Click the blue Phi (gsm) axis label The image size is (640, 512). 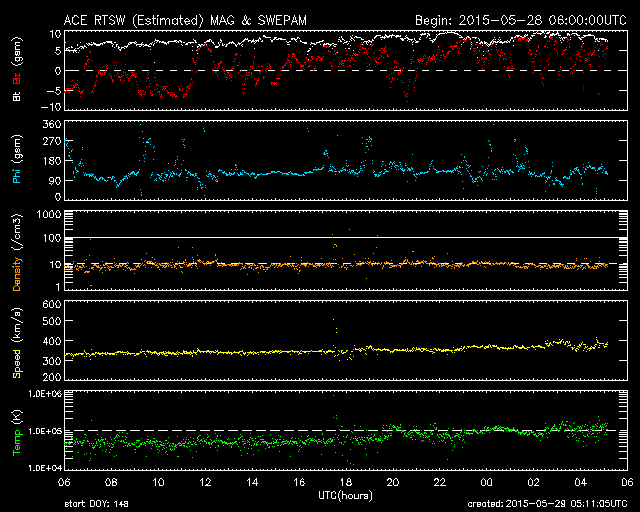pos(16,160)
